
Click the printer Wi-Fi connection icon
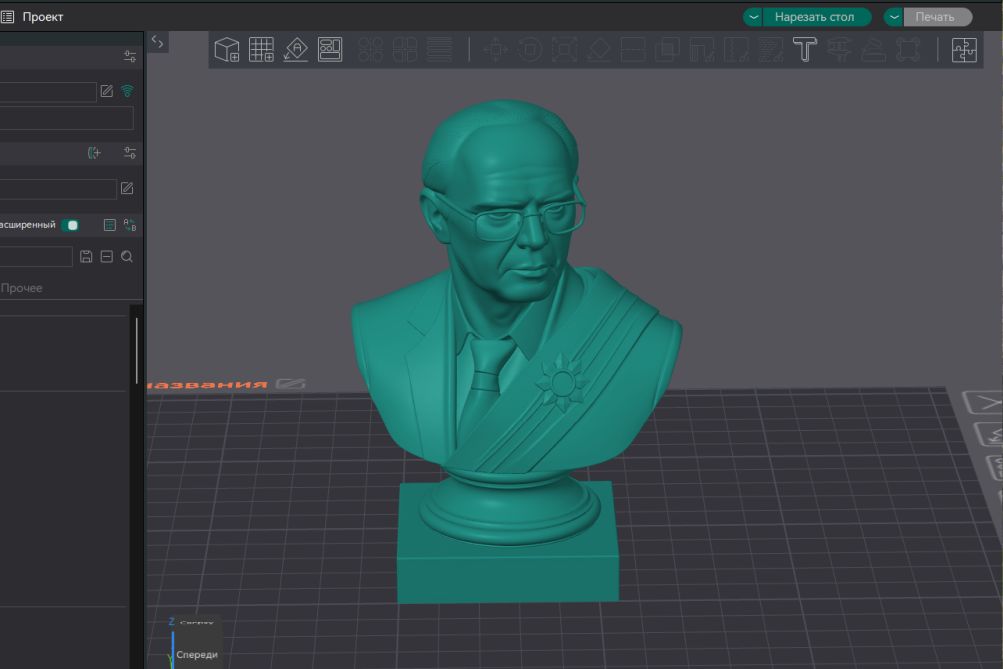(x=127, y=91)
